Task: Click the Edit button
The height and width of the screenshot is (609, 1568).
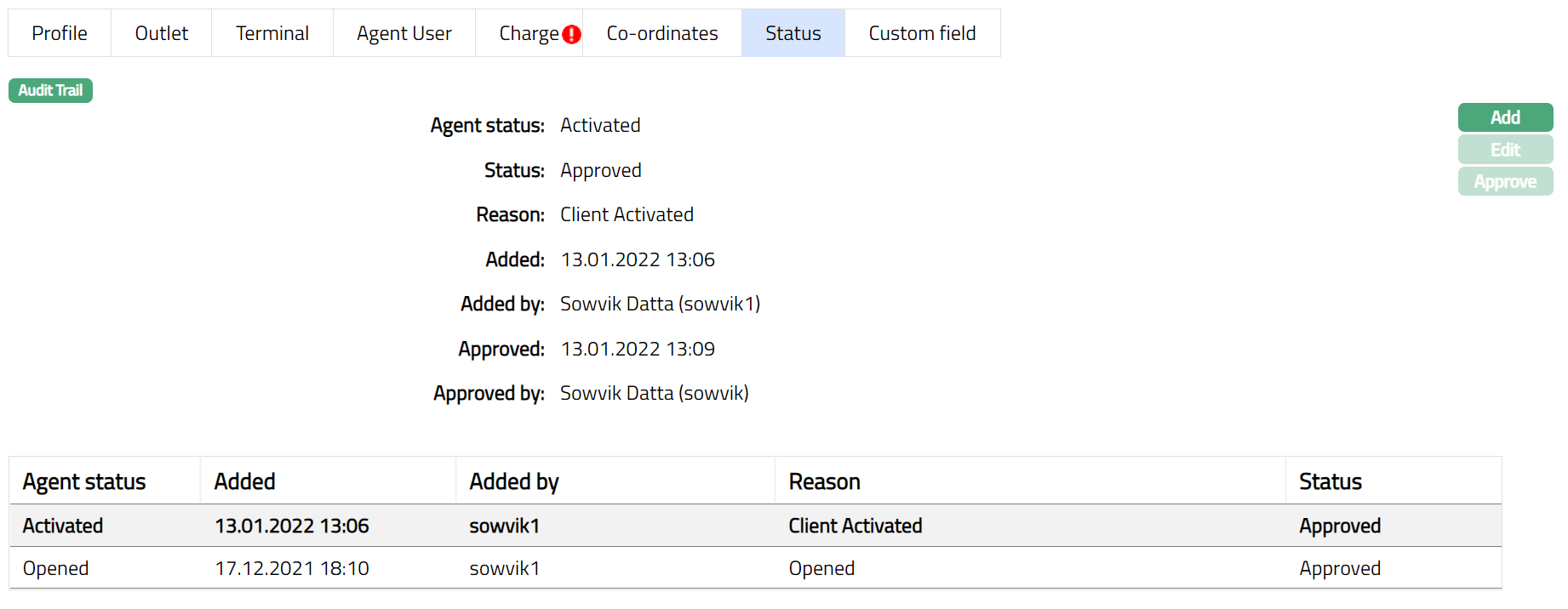Action: click(1505, 150)
